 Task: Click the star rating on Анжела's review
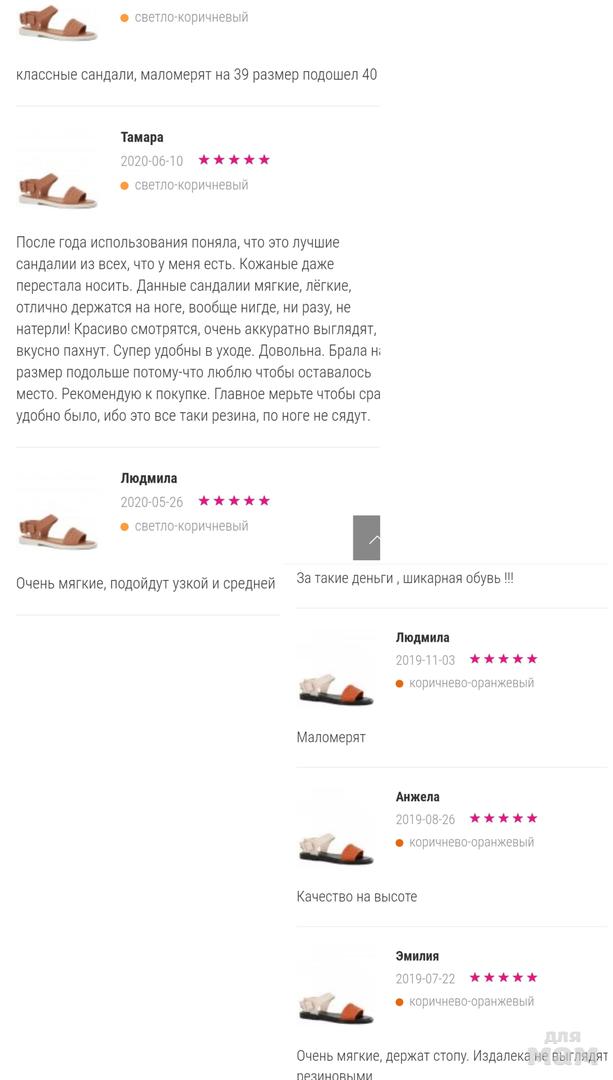(x=504, y=818)
